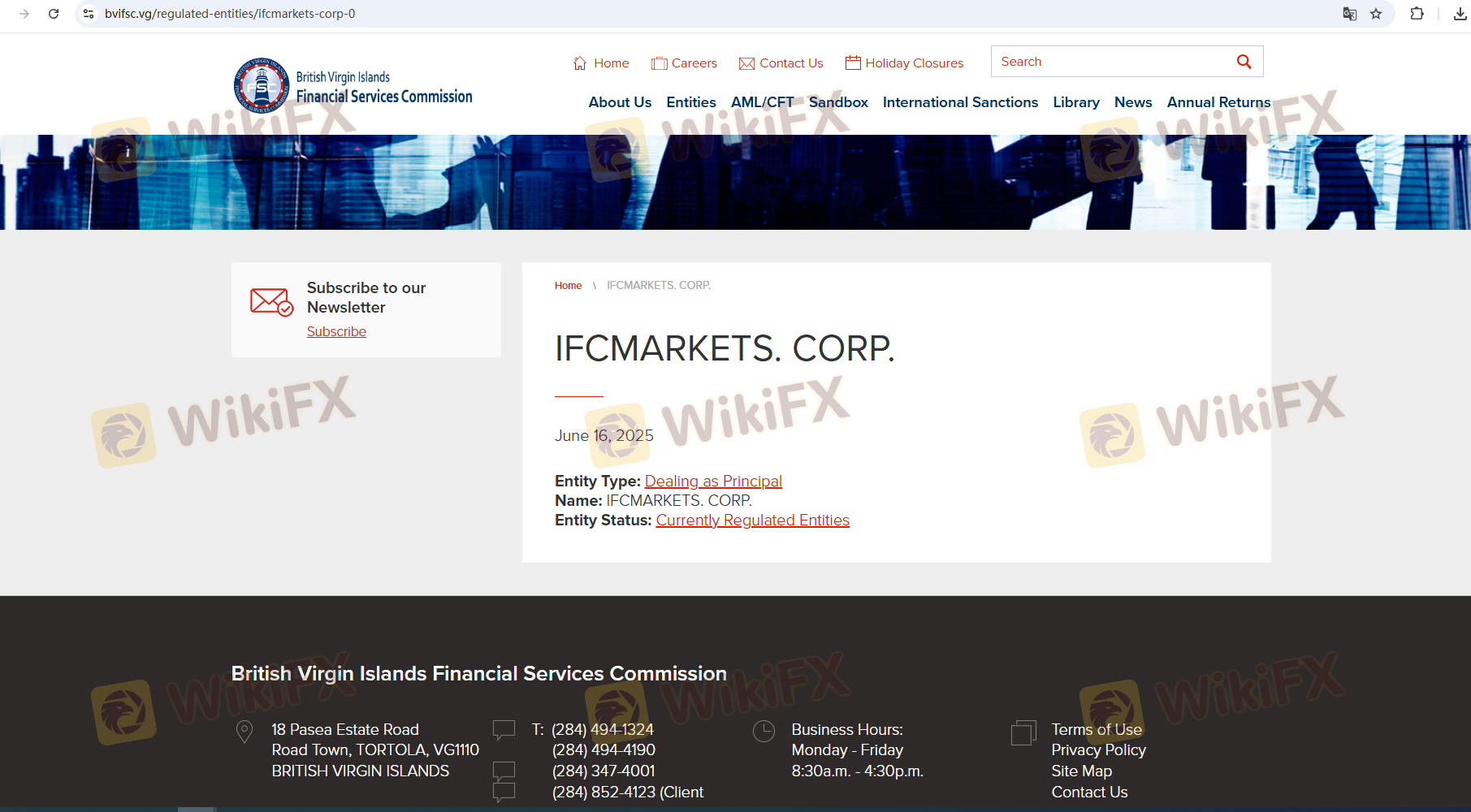Click phone number (284) 494-4190
This screenshot has height=812, width=1471.
(x=604, y=750)
